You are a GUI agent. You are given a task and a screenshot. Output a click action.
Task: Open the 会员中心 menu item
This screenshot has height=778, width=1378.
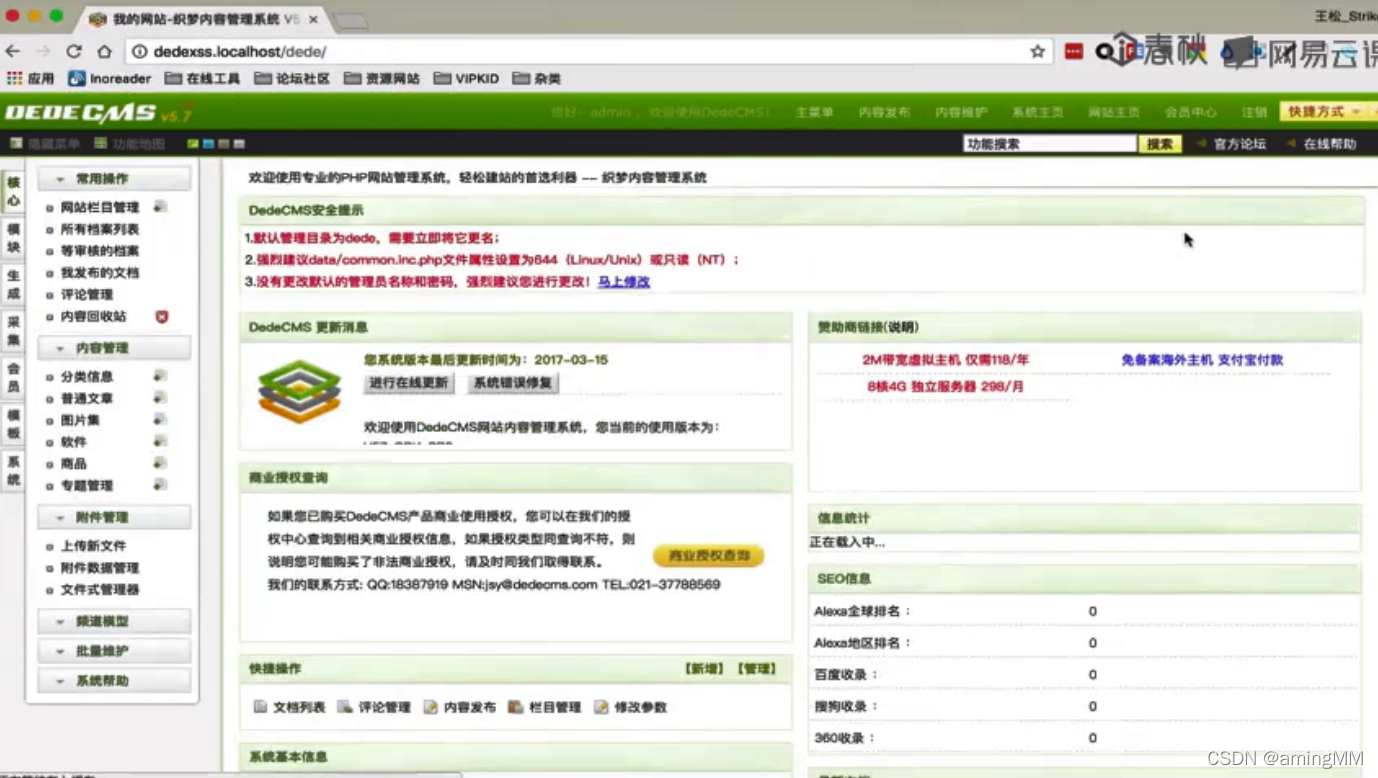point(1191,112)
